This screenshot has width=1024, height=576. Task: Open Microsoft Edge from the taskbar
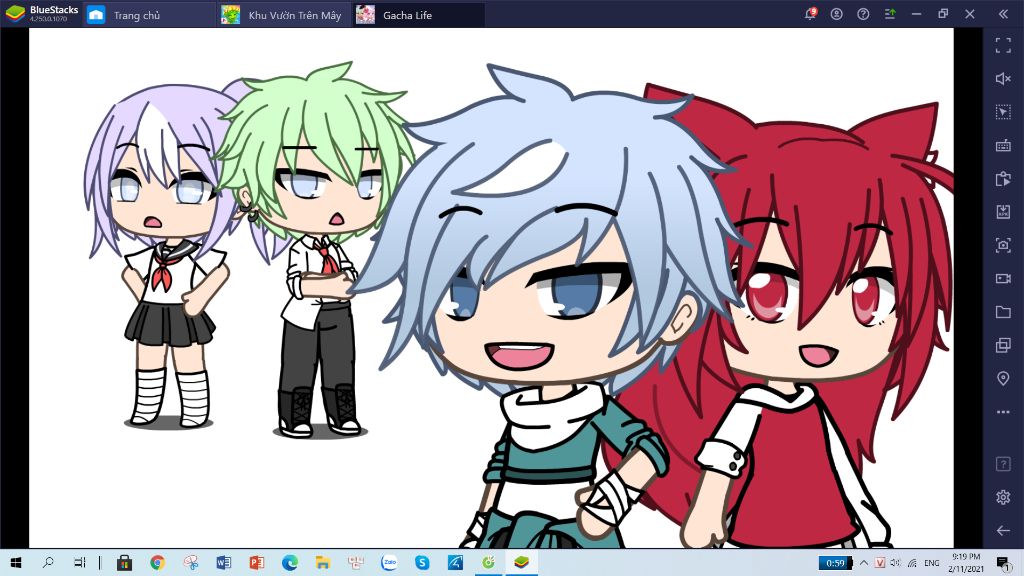point(290,562)
